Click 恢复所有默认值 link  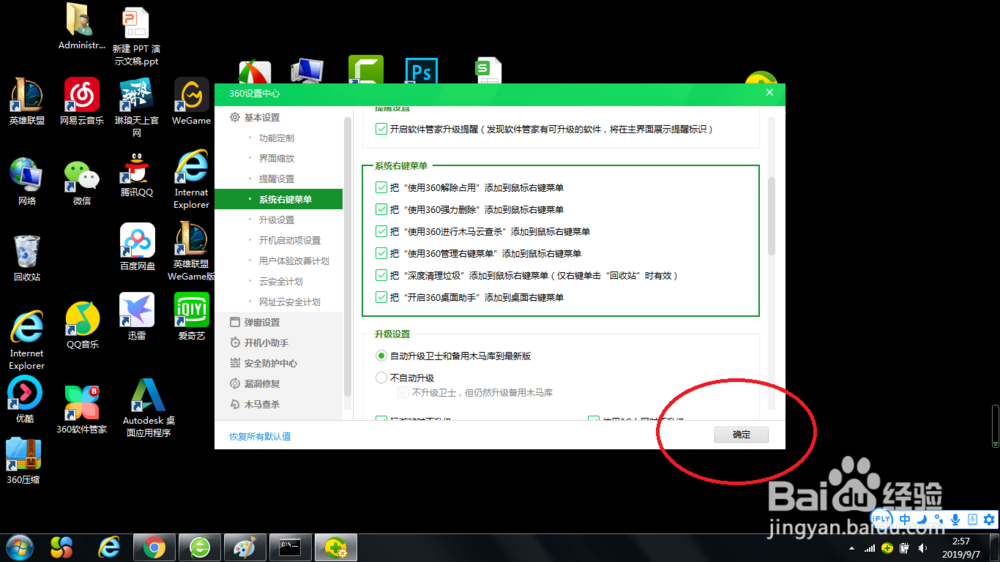click(x=260, y=436)
